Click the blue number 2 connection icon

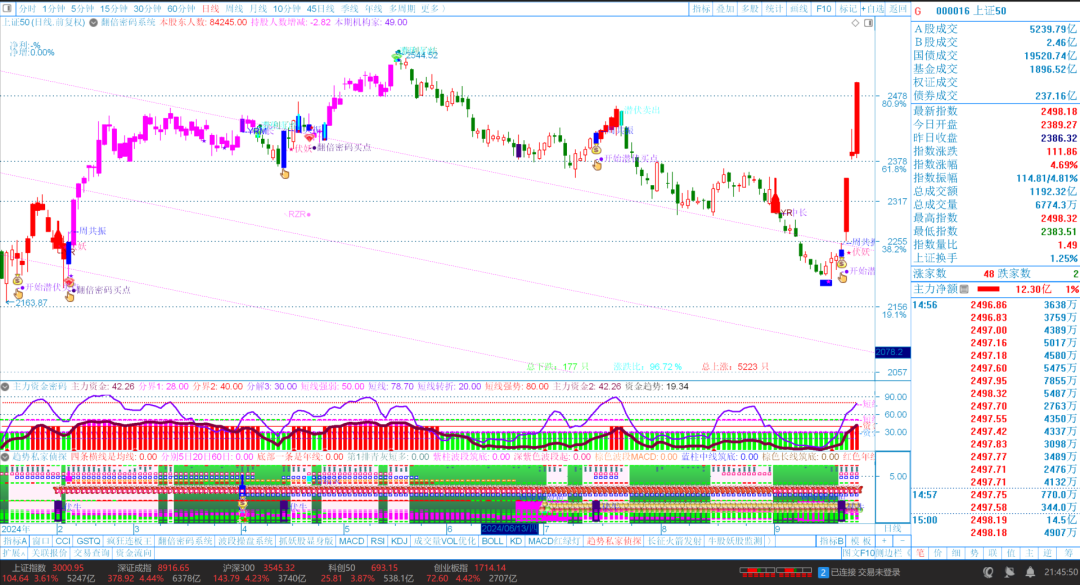click(x=823, y=573)
